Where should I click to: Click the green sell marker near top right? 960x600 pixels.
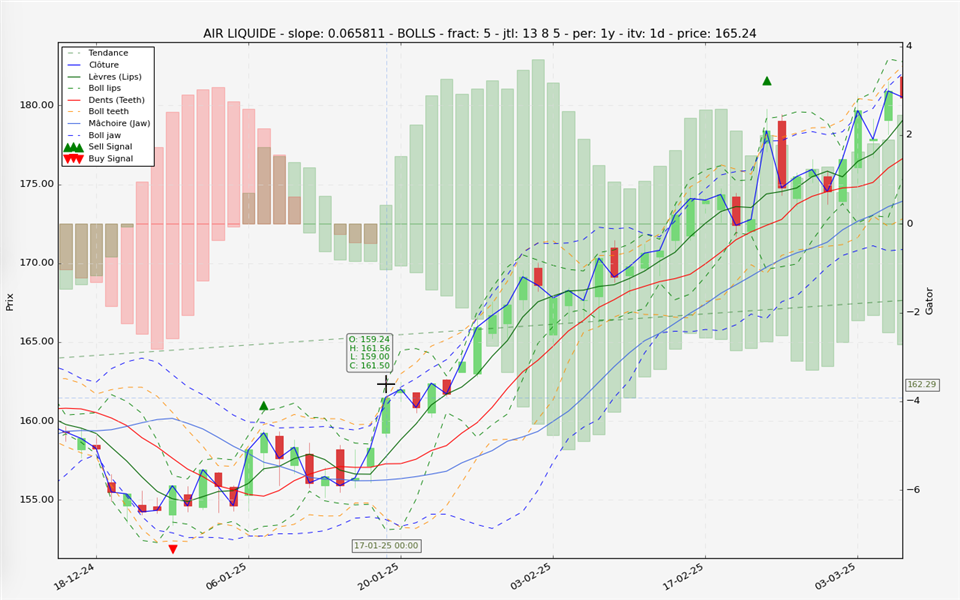click(x=767, y=81)
